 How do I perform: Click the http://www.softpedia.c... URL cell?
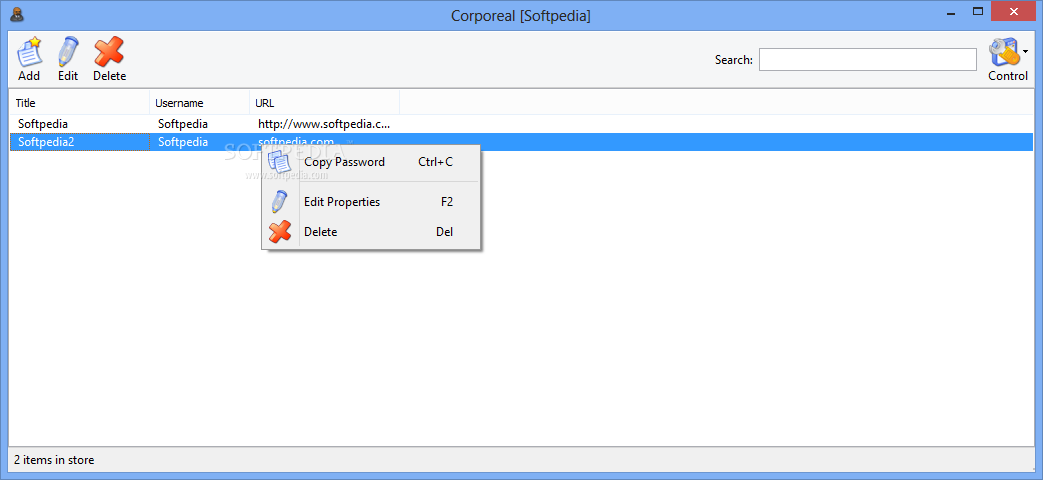325,124
